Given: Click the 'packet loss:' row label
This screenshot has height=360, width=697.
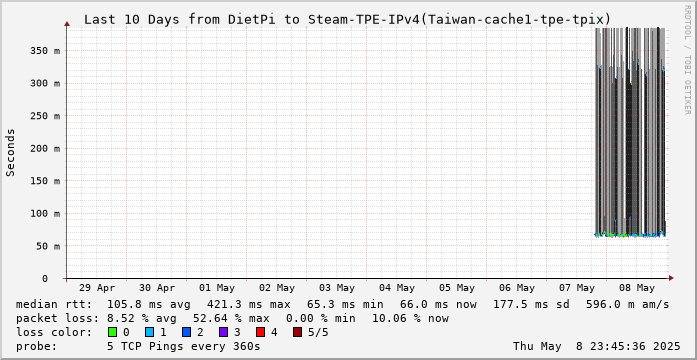Looking at the screenshot, I should click(x=57, y=319).
